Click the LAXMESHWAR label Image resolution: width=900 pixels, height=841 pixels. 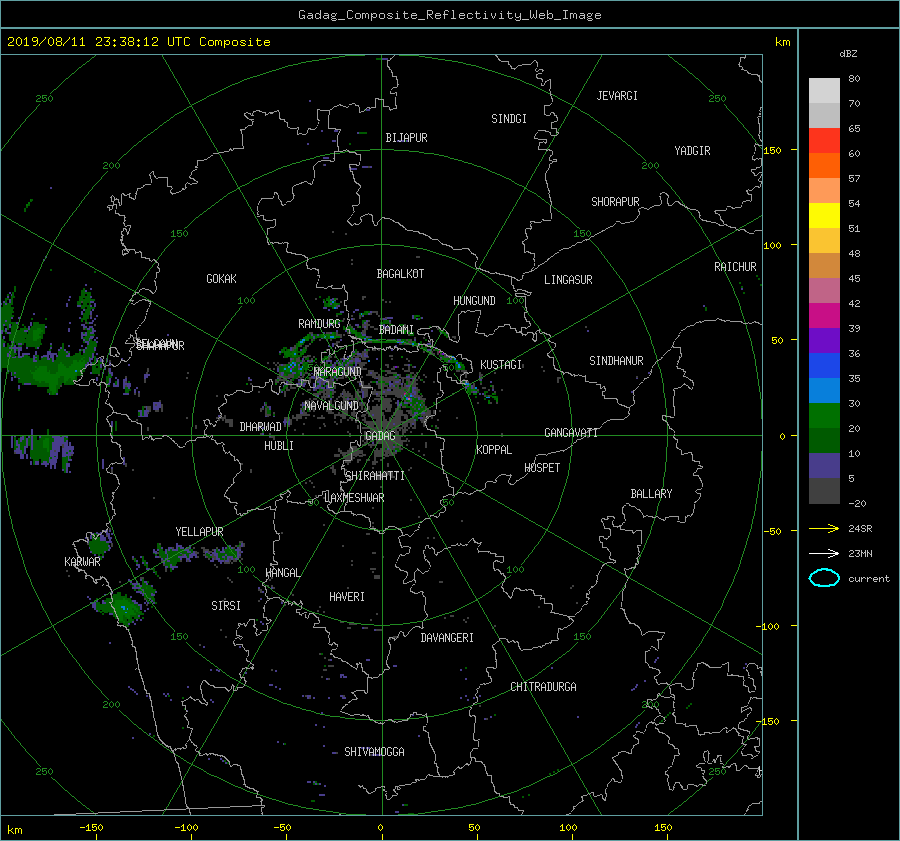(354, 498)
